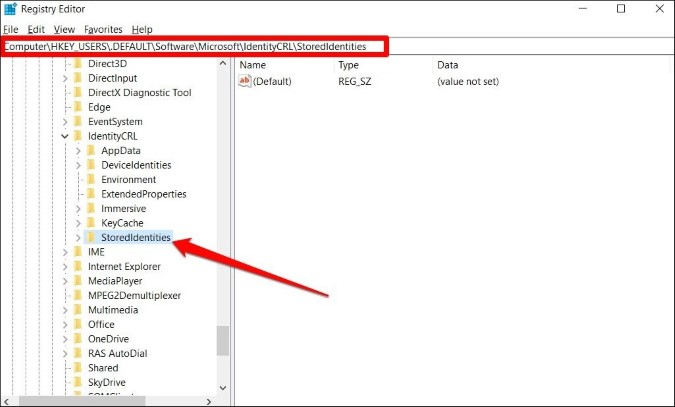The width and height of the screenshot is (675, 407).
Task: Expand the Multimedia key
Action: point(65,310)
